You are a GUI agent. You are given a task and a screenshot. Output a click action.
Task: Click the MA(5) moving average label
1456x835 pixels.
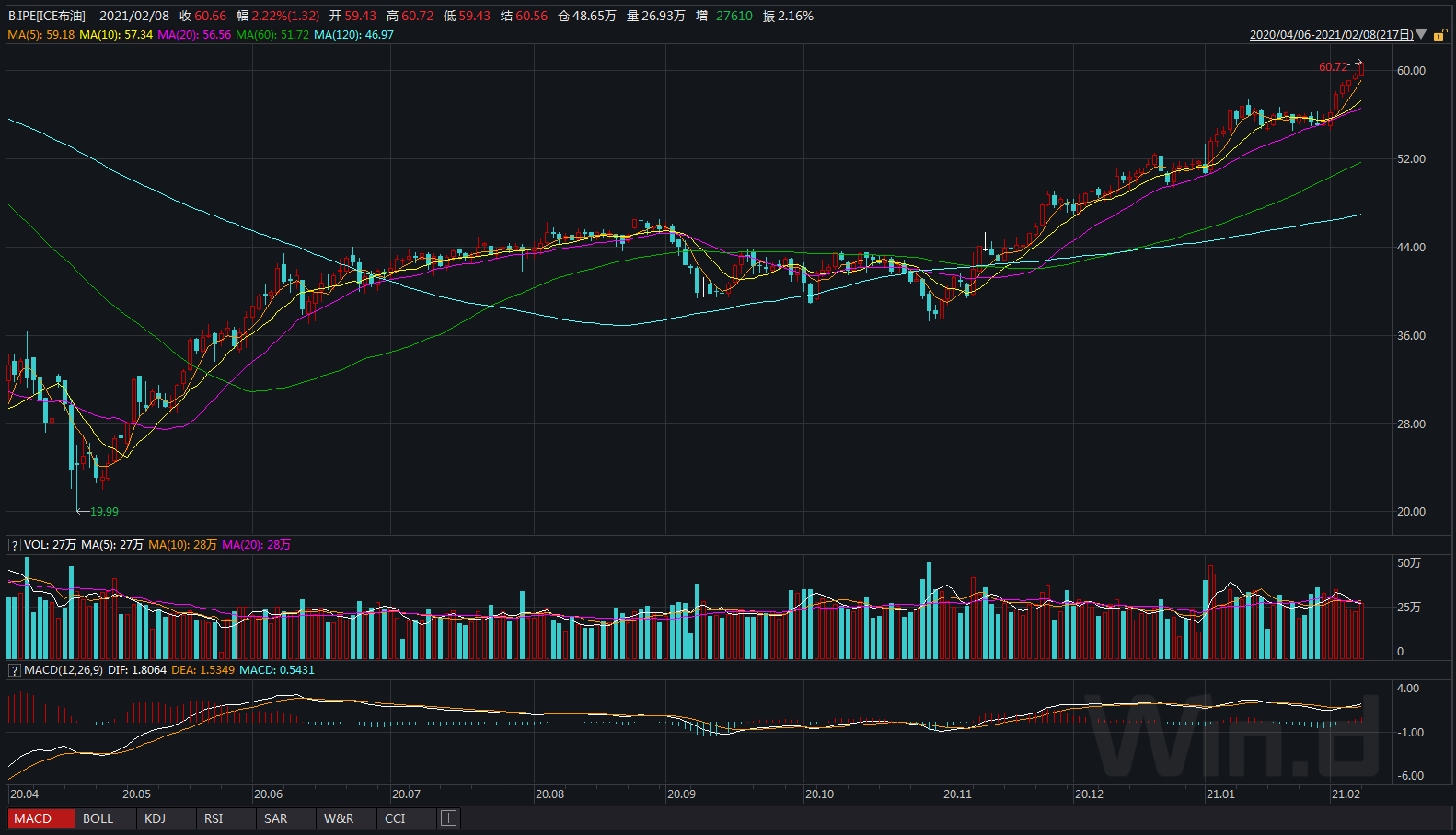(40, 35)
